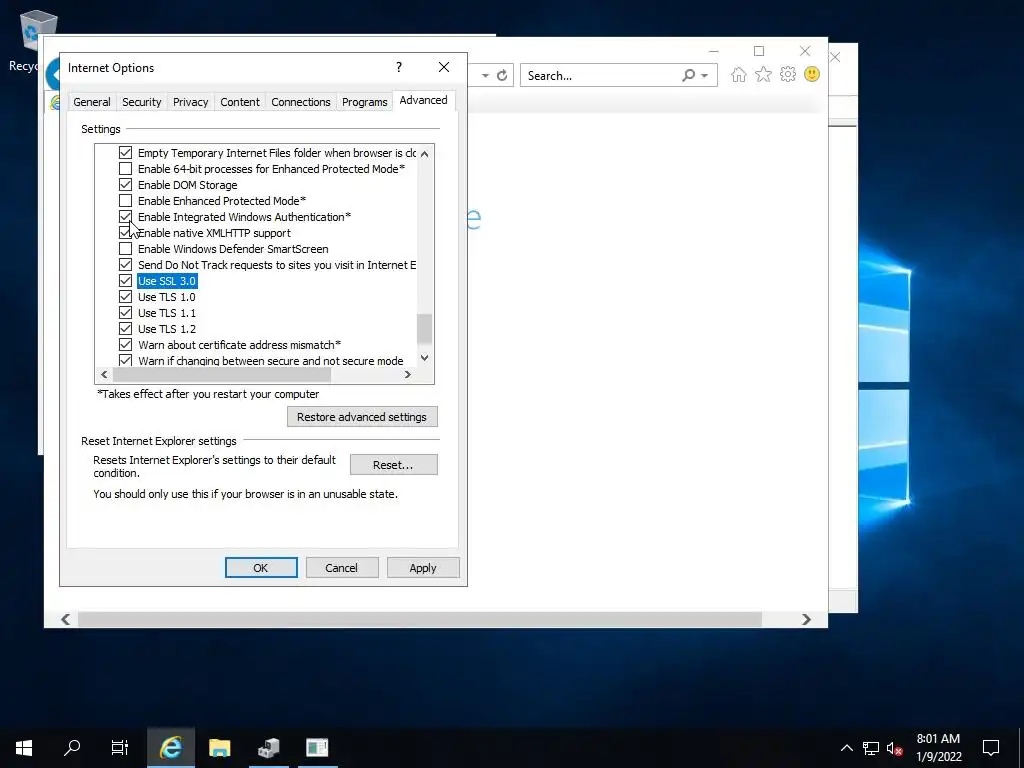Image resolution: width=1024 pixels, height=768 pixels.
Task: Switch to the Content tab
Action: pos(240,102)
